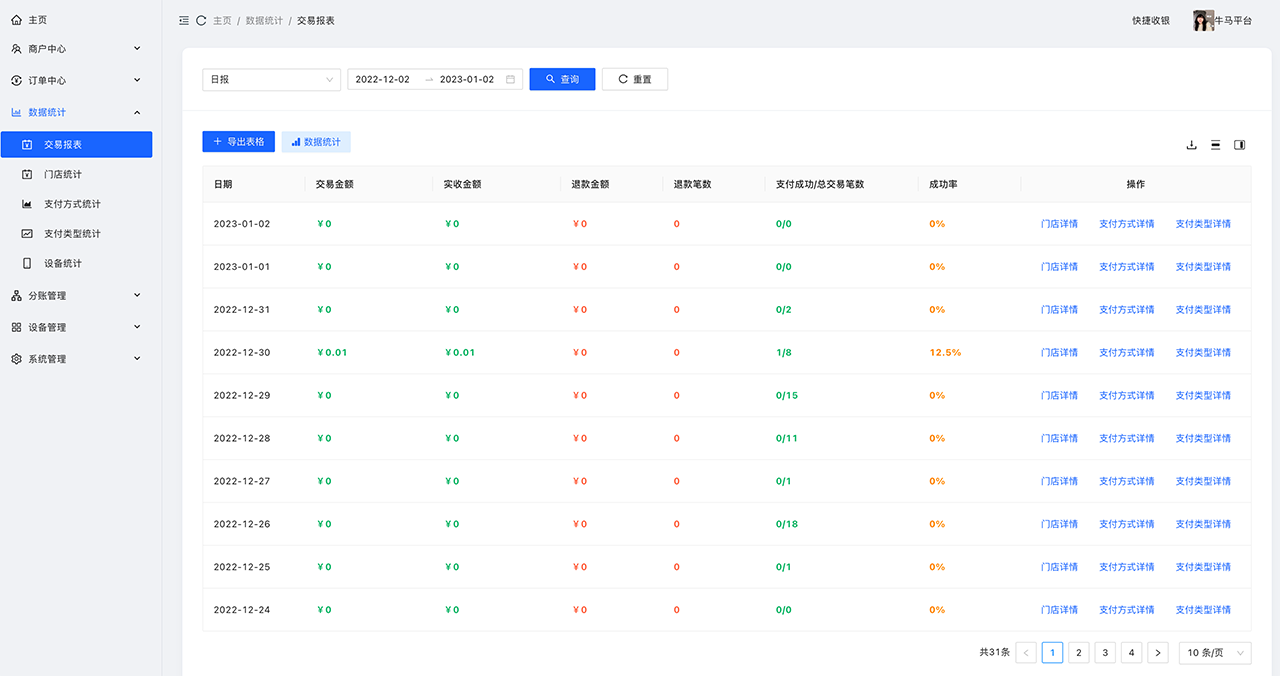Click the refresh icon beside breadcrumb
Image resolution: width=1280 pixels, height=676 pixels.
201,20
